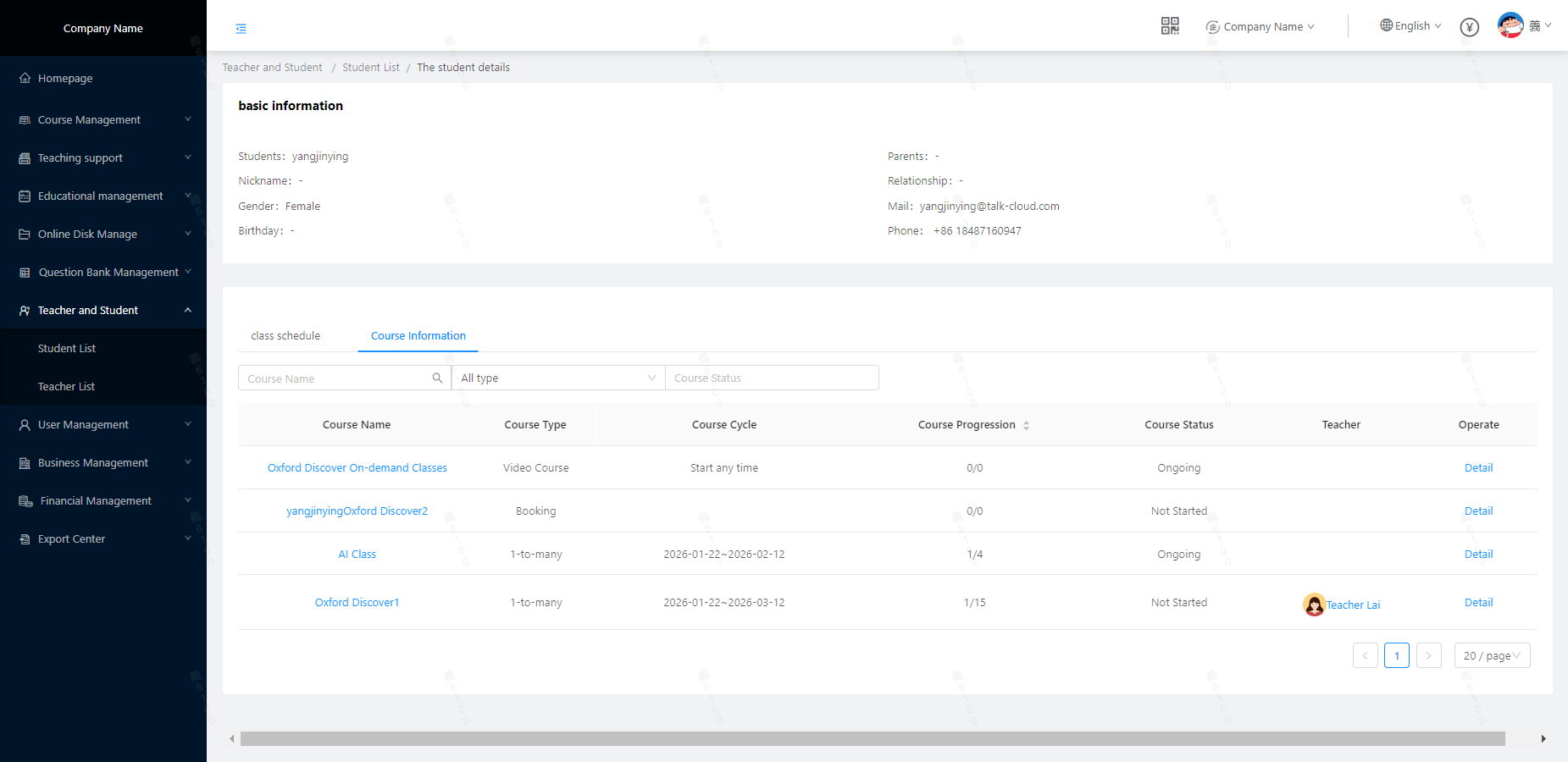Open the QR code icon in header

coord(1170,26)
